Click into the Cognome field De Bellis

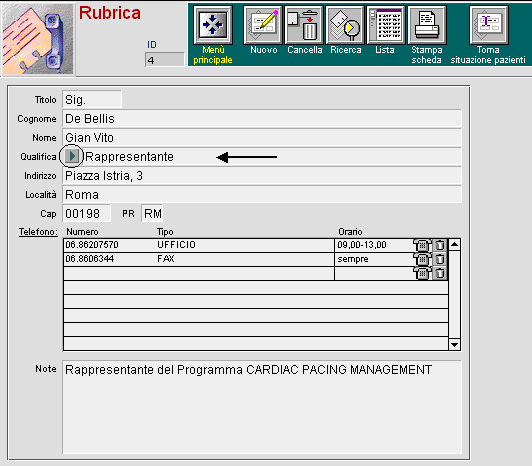click(x=262, y=119)
